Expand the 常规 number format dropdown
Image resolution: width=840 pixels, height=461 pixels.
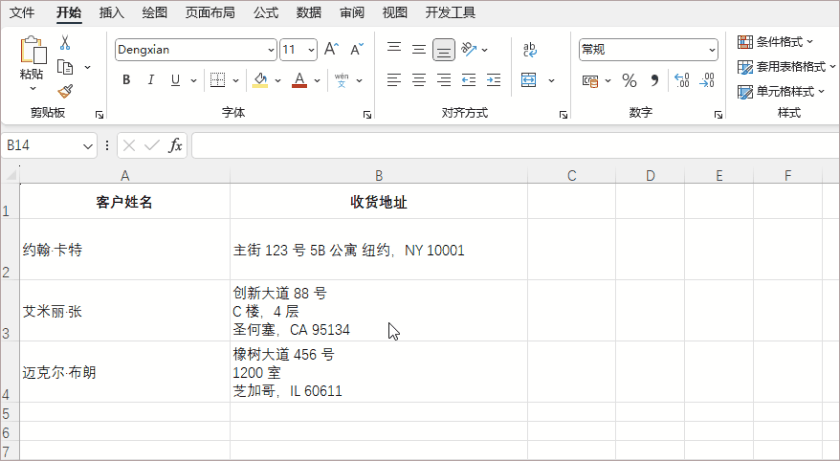point(712,49)
